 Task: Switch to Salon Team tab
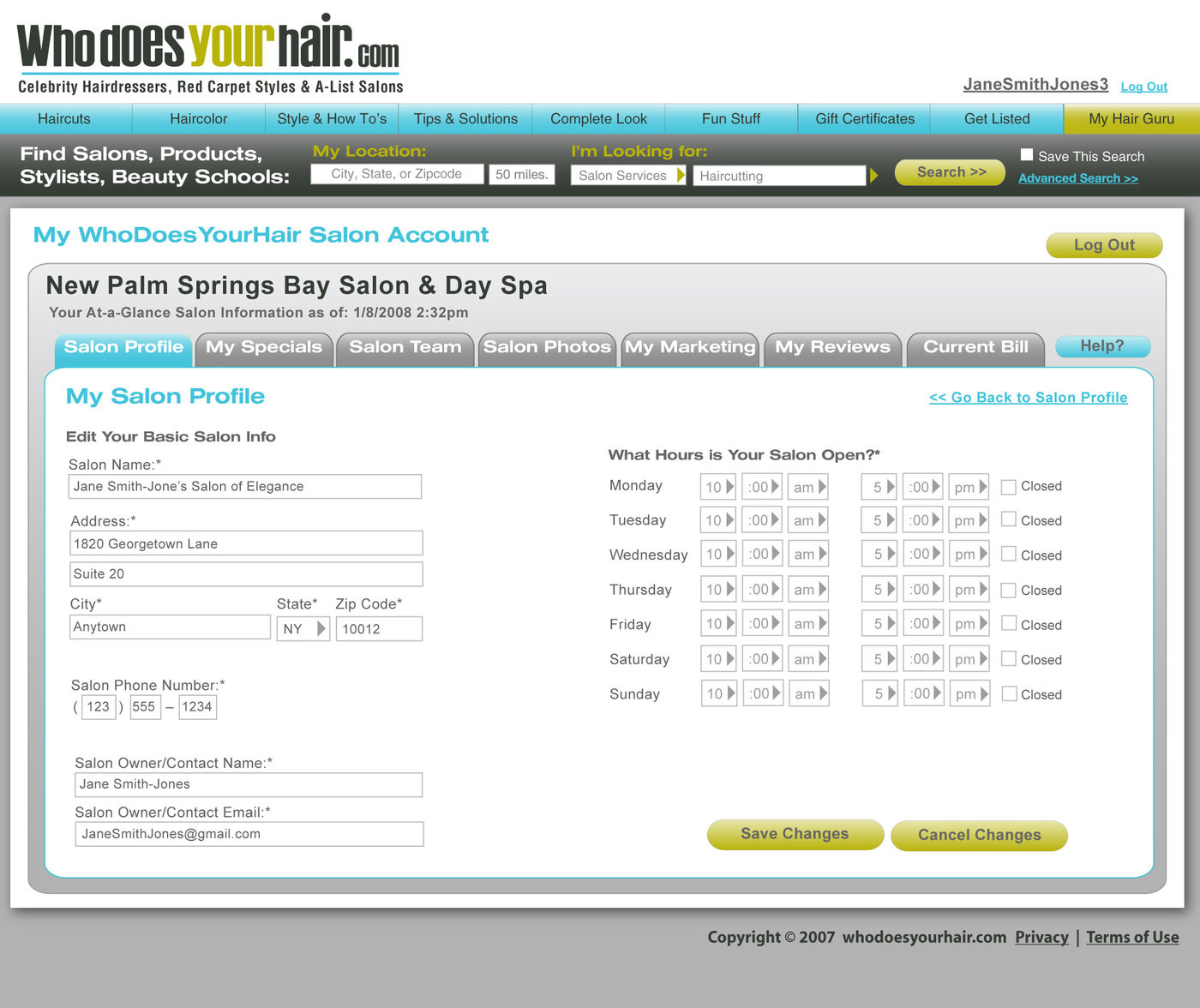coord(405,349)
